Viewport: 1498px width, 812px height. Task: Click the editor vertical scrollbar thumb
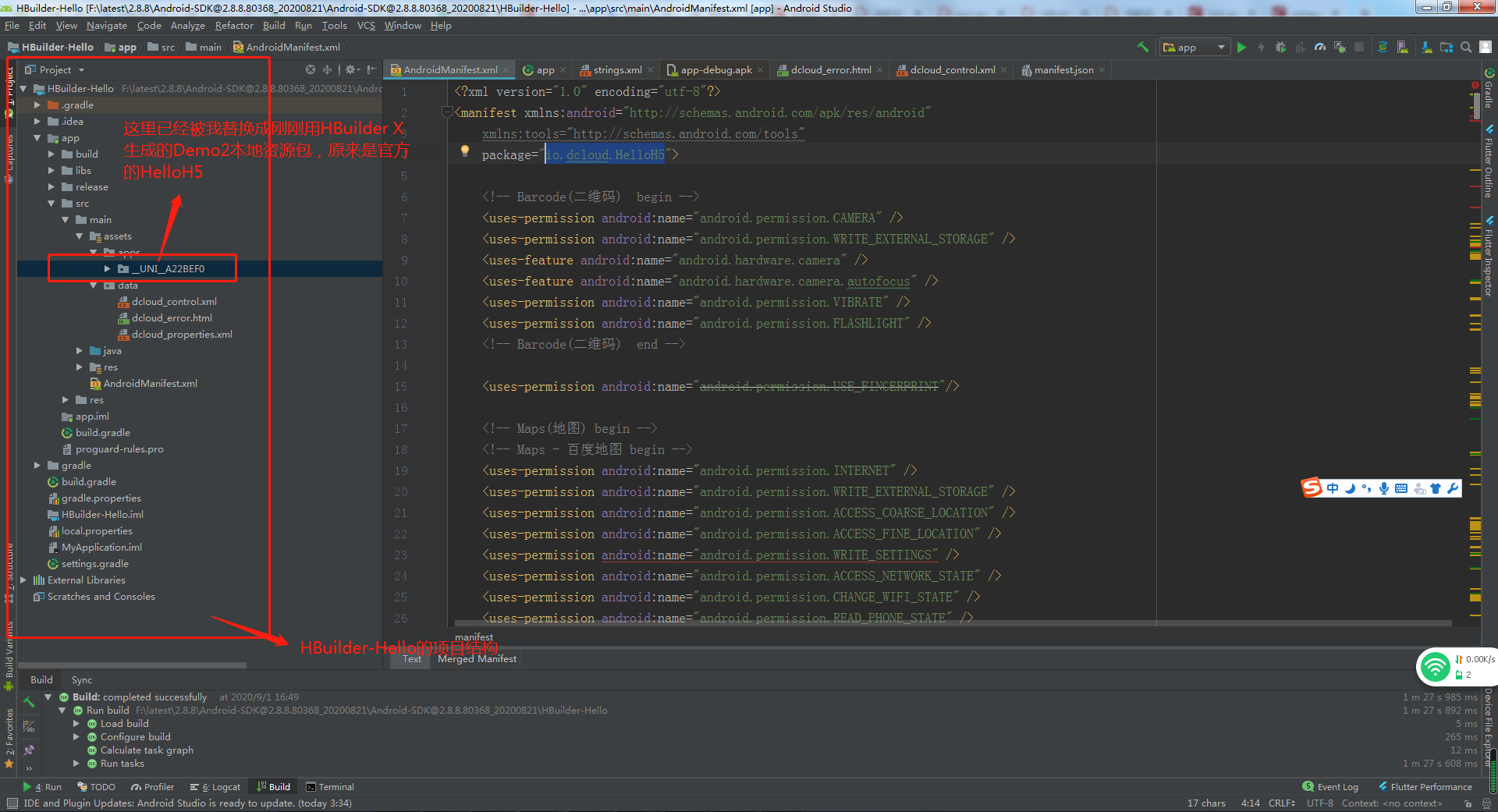pos(1475,106)
